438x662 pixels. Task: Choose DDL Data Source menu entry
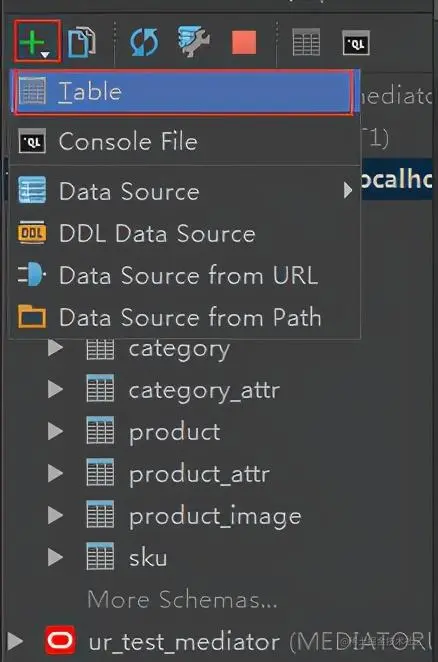coord(184,233)
